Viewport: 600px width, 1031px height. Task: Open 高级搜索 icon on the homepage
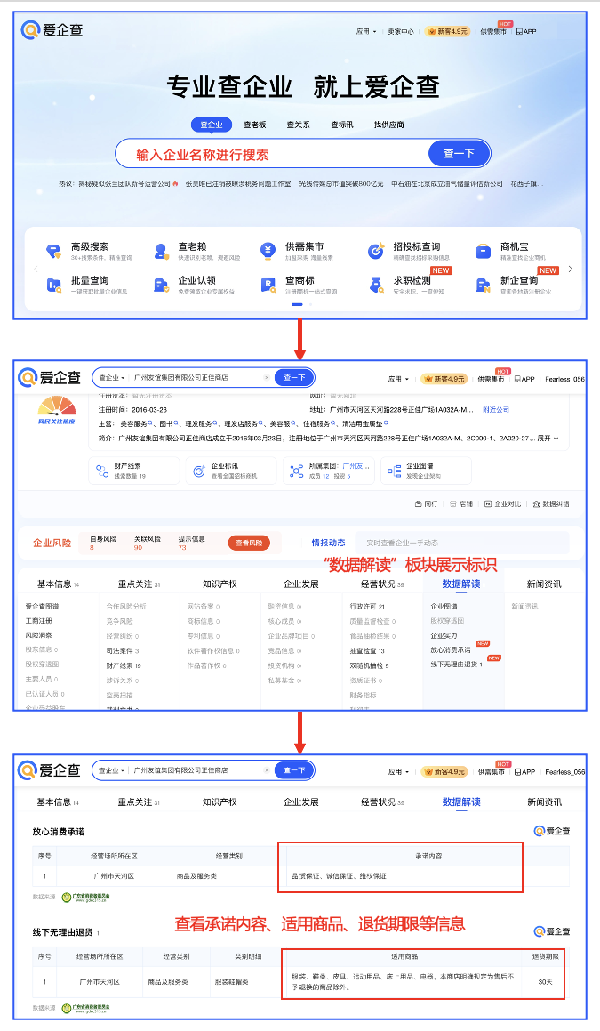[54, 251]
